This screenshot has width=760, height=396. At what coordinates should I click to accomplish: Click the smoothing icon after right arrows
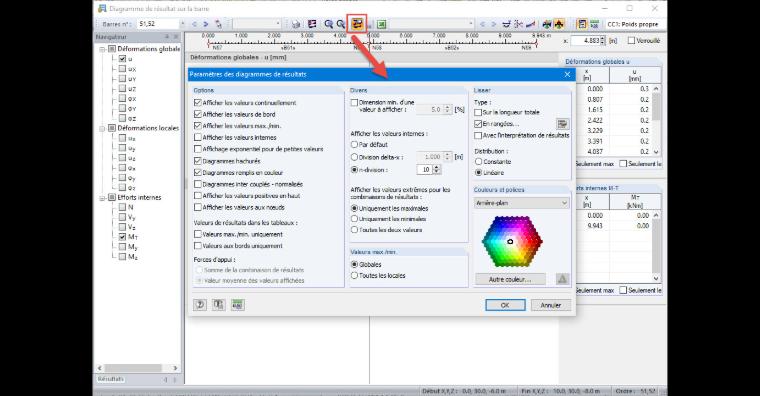[x=507, y=24]
